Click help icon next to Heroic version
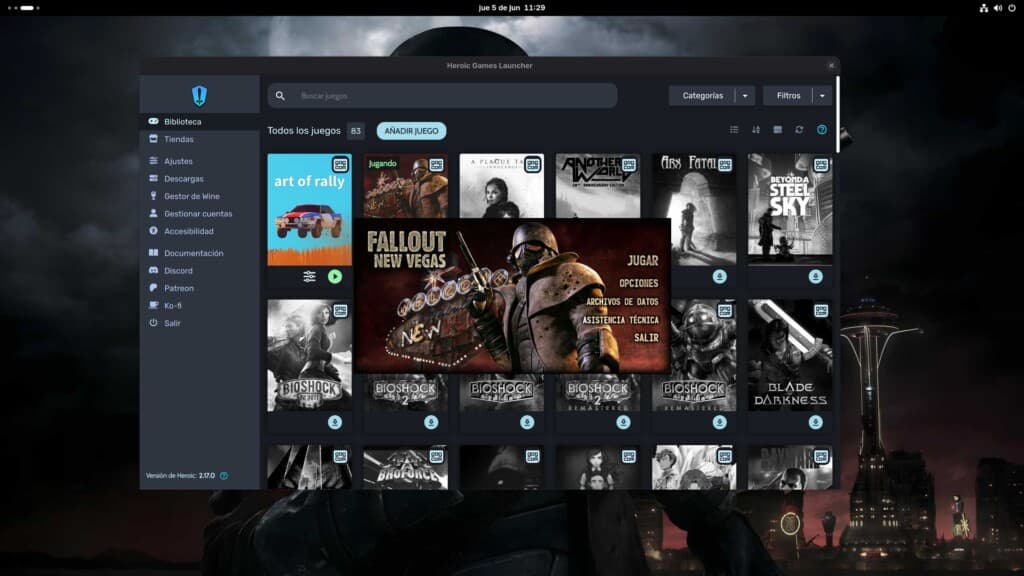This screenshot has height=576, width=1024. 224,476
